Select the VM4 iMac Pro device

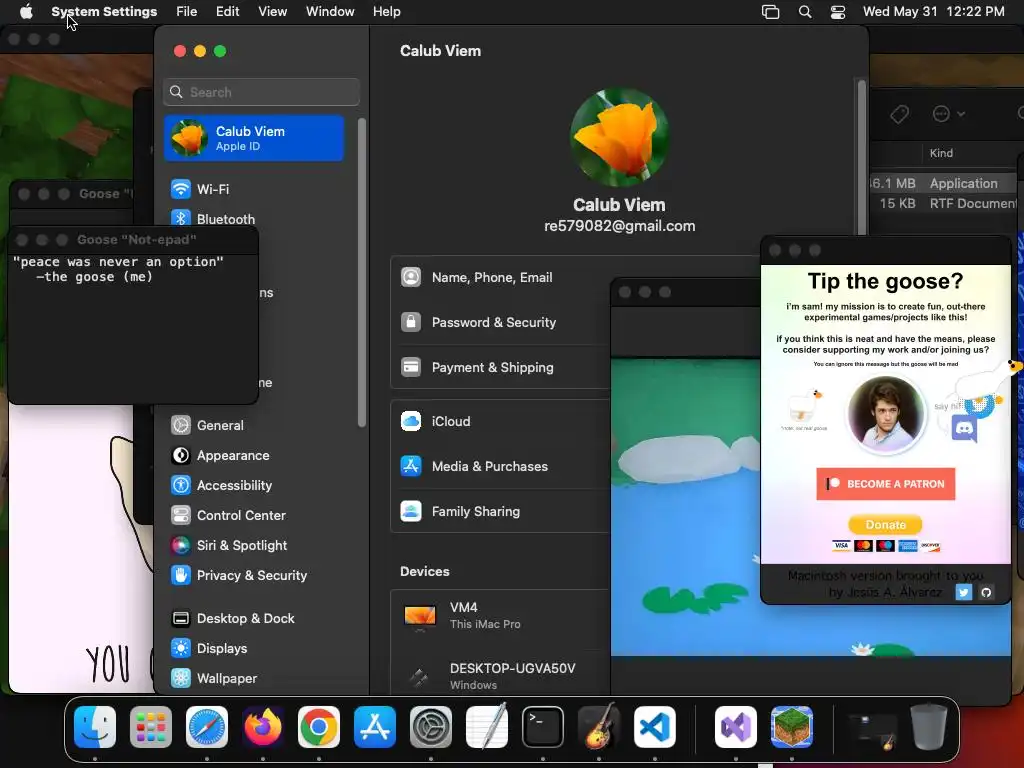[x=500, y=616]
